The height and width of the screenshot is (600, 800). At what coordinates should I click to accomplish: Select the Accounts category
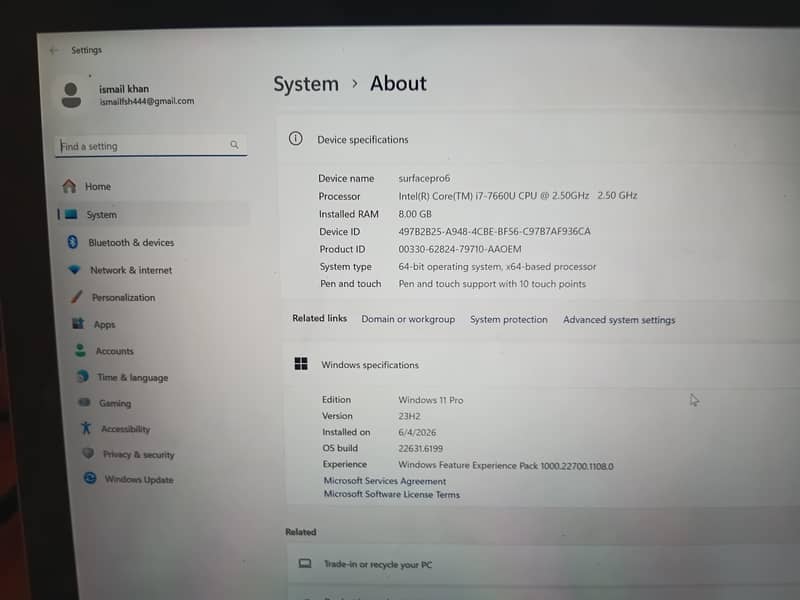point(115,351)
